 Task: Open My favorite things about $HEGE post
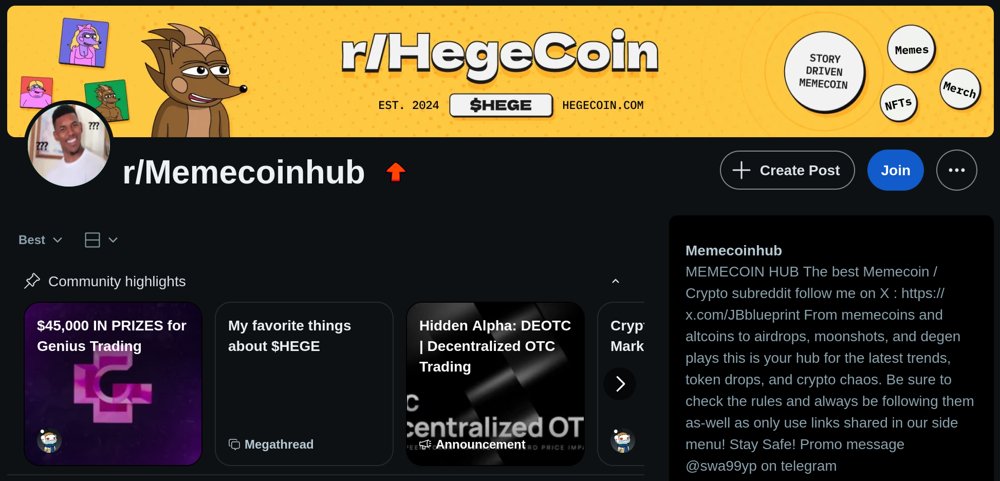coord(304,383)
